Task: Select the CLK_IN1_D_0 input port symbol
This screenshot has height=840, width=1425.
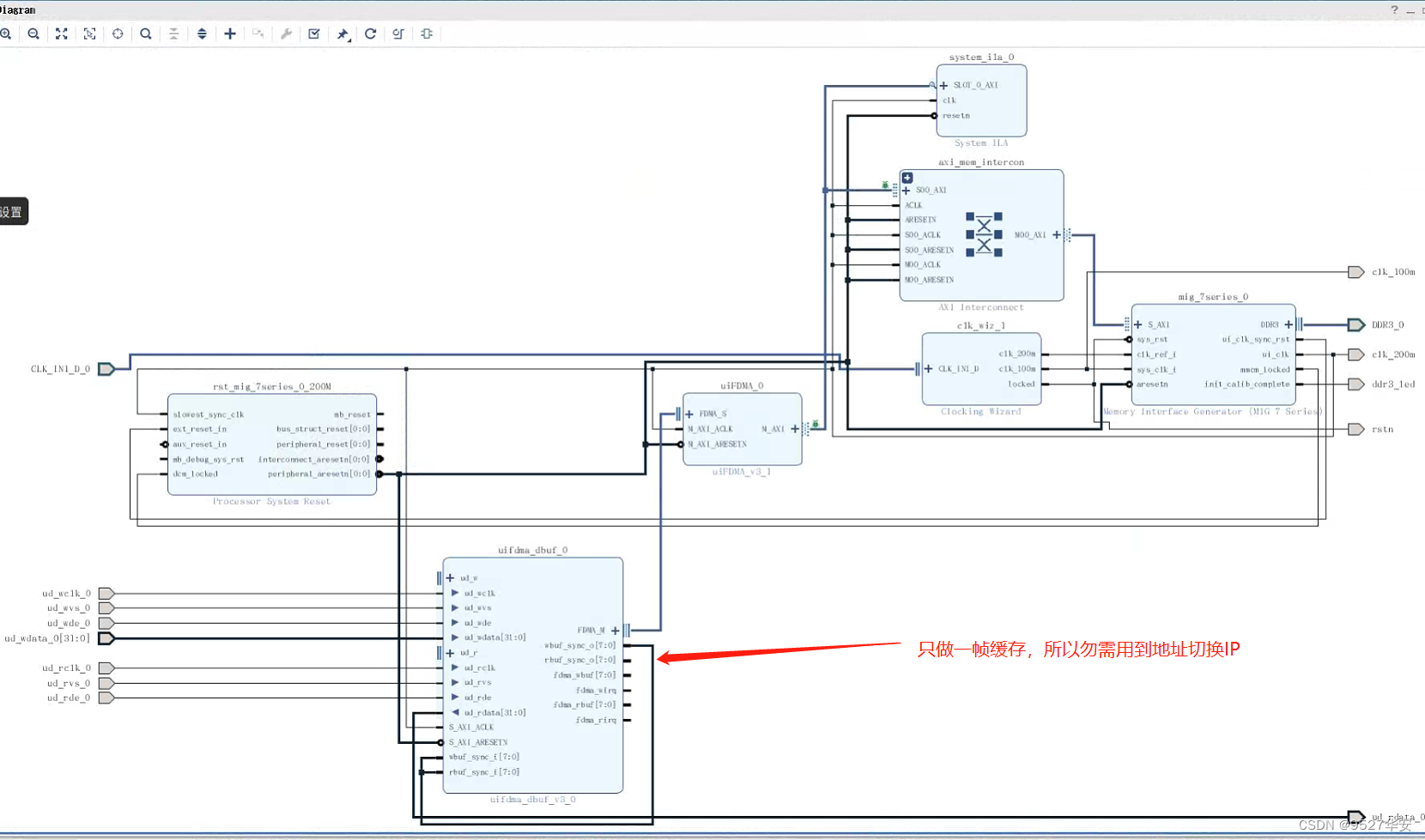Action: pyautogui.click(x=106, y=369)
